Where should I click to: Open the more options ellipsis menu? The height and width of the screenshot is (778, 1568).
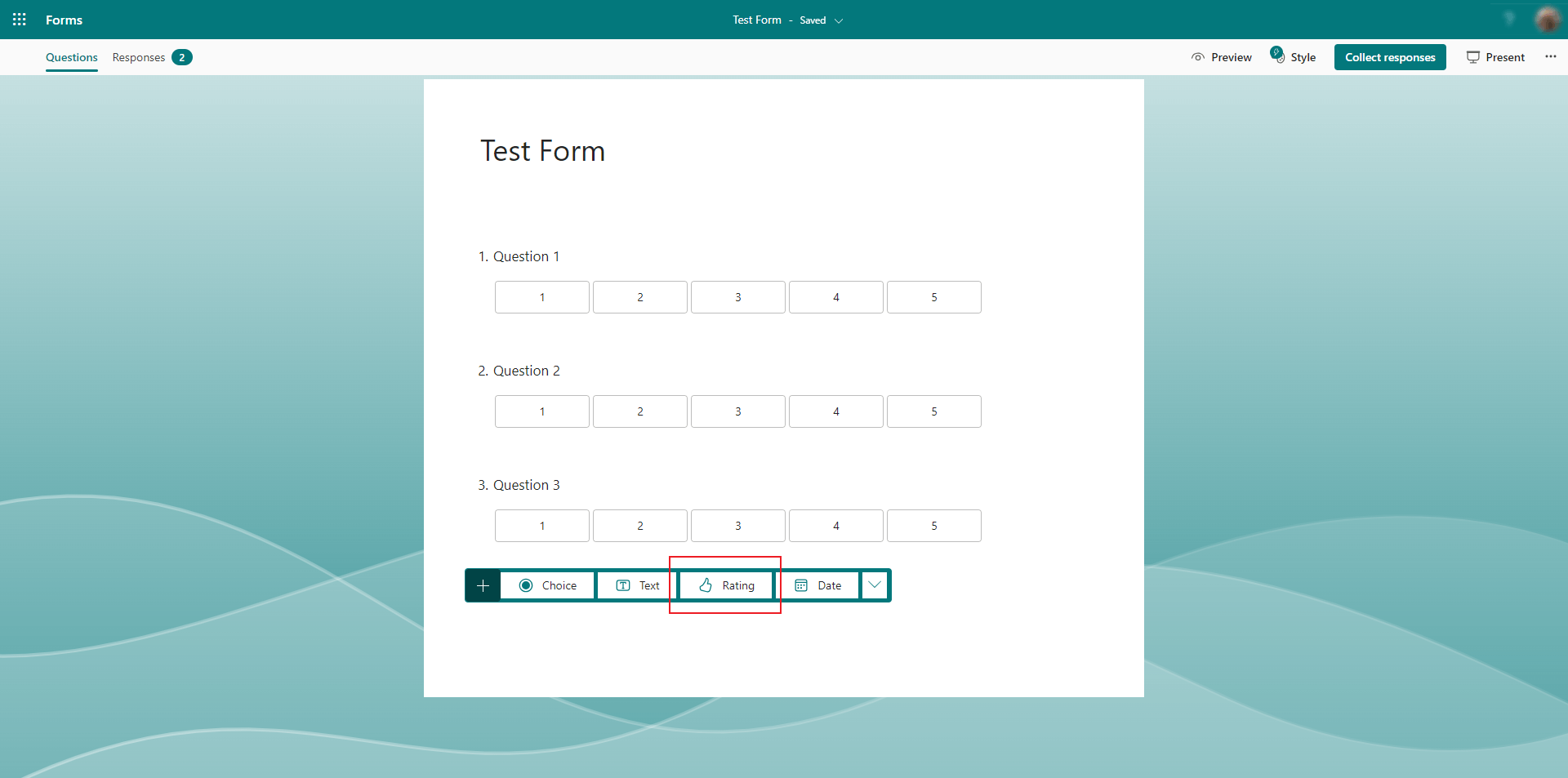[1551, 57]
